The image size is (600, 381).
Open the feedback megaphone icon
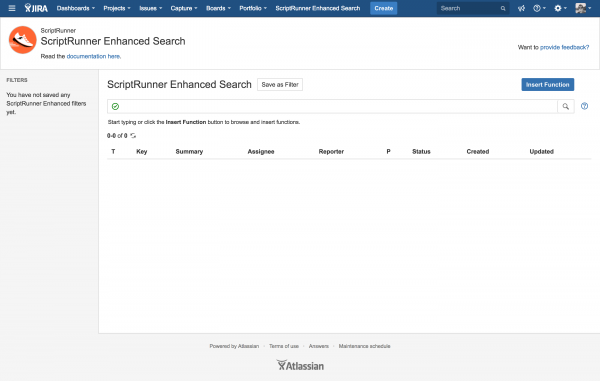(x=521, y=8)
